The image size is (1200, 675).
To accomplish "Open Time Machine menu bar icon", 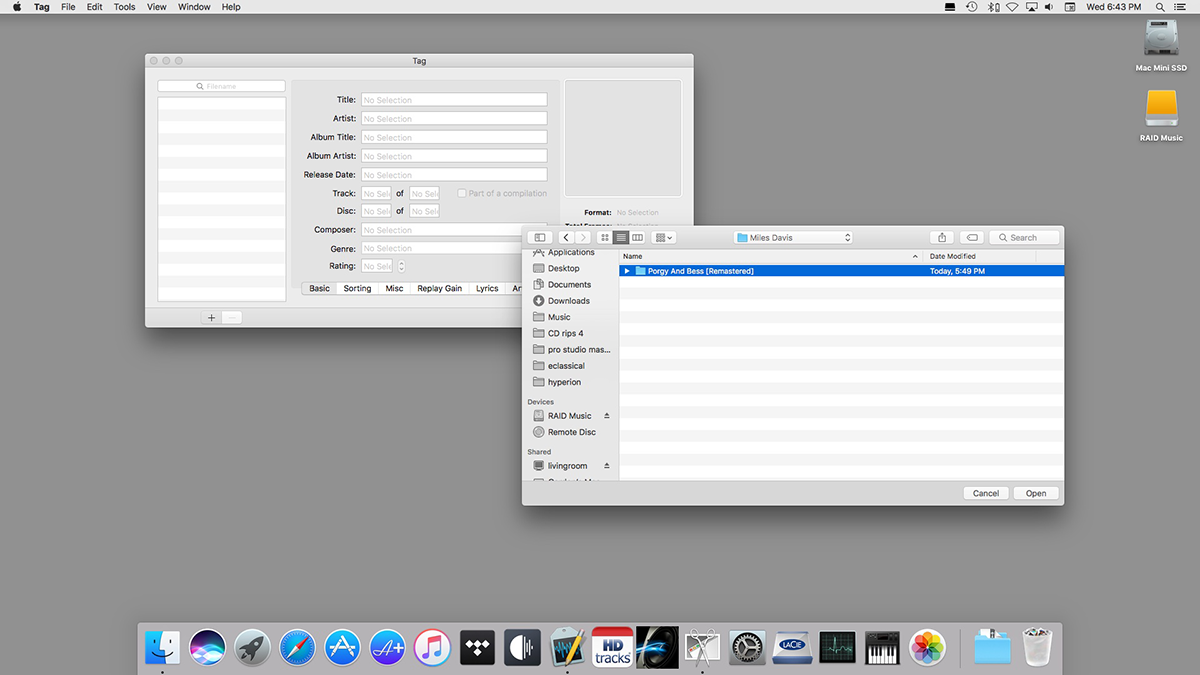I will tap(972, 7).
